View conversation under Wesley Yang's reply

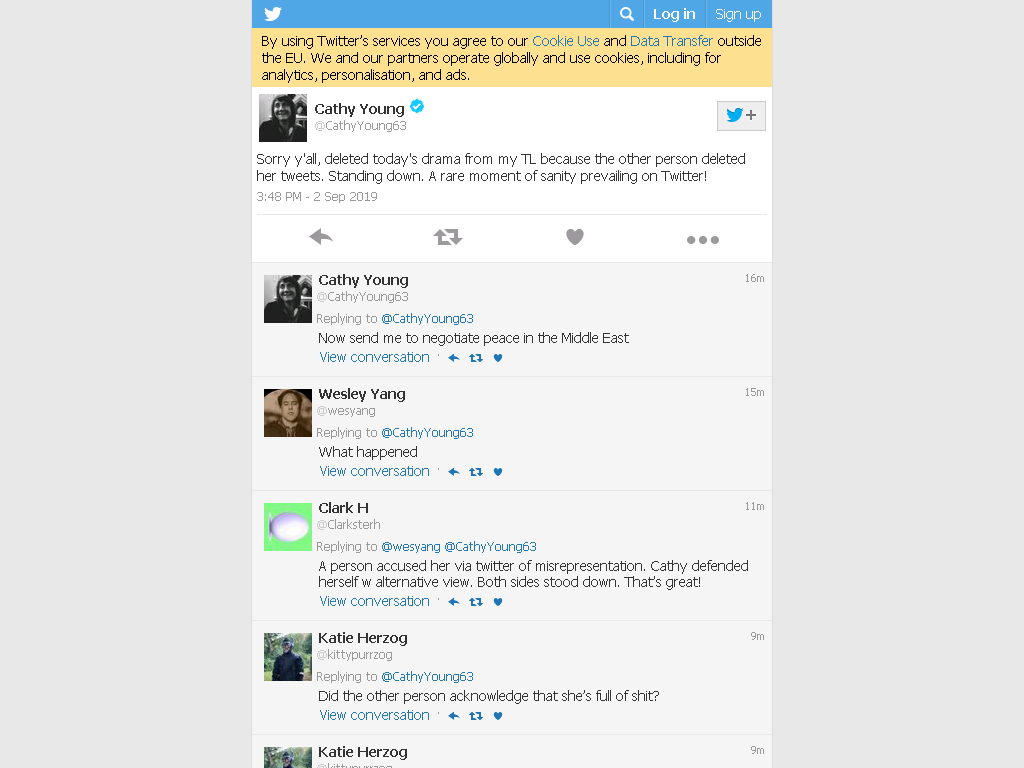coord(374,471)
